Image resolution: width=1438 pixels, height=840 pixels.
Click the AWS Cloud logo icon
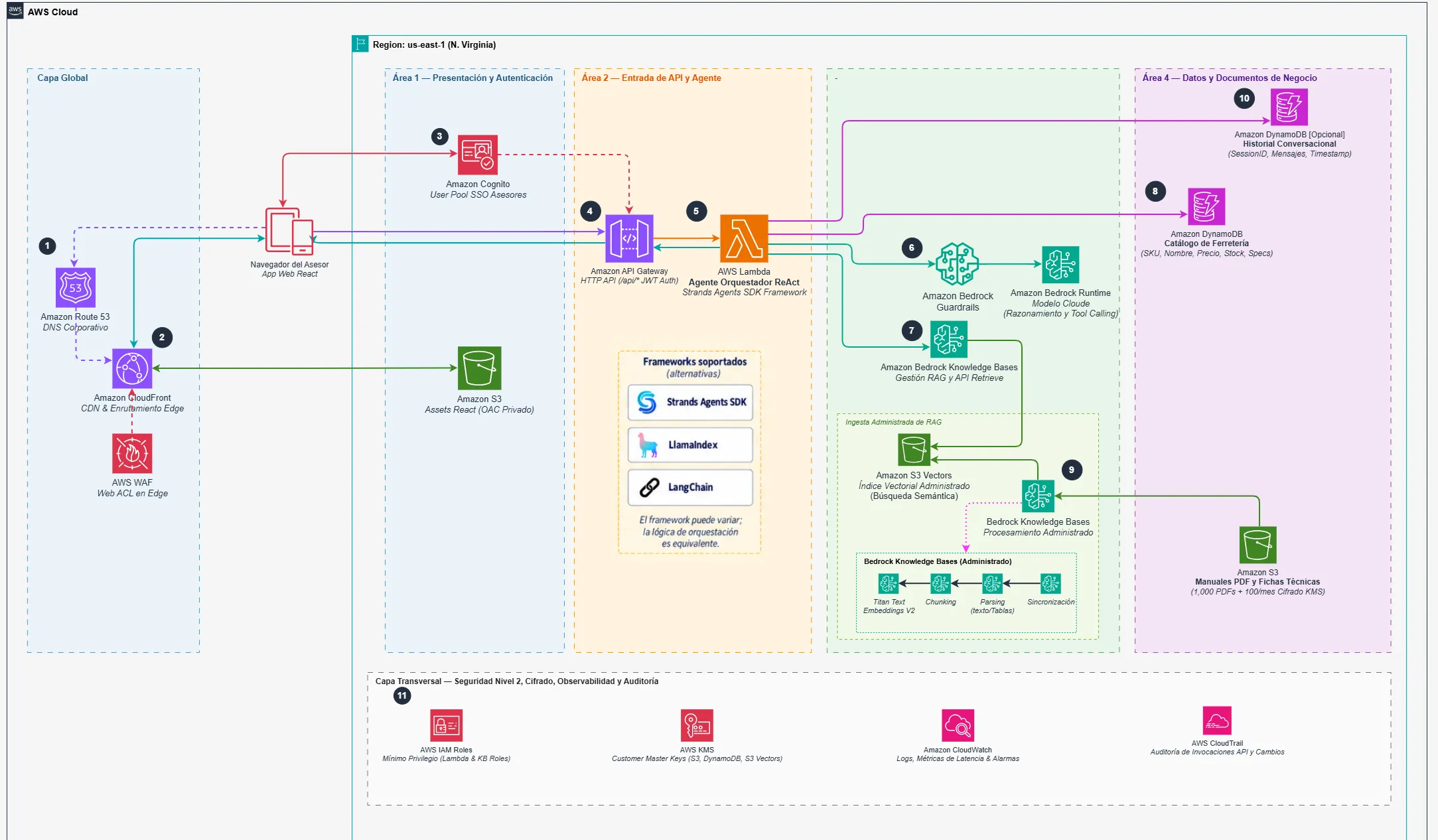pos(15,11)
